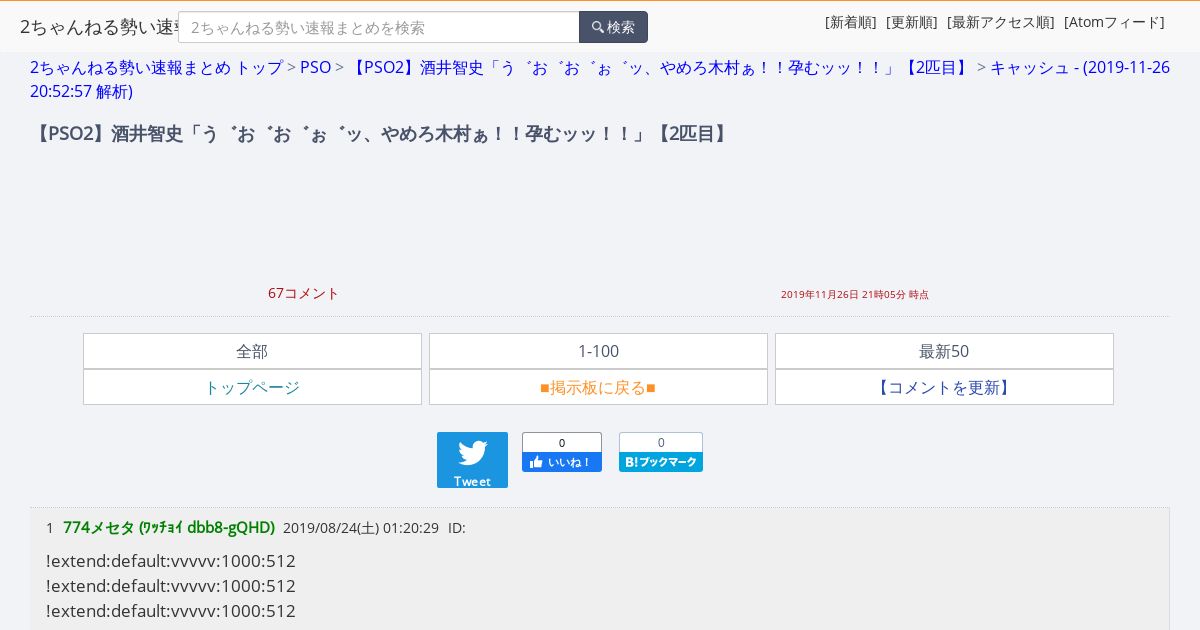This screenshot has height=630, width=1200.
Task: Click the Twitter Tweet icon button
Action: [x=472, y=460]
